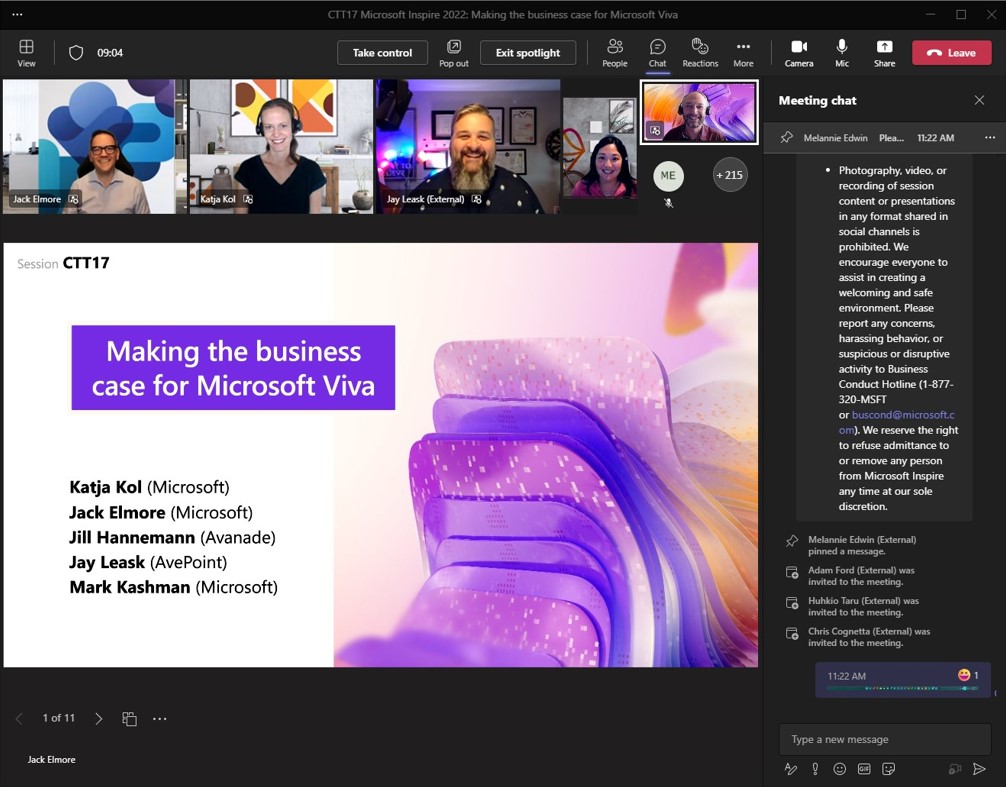Click the spotlight icon beside Jay Leask name

[x=476, y=199]
